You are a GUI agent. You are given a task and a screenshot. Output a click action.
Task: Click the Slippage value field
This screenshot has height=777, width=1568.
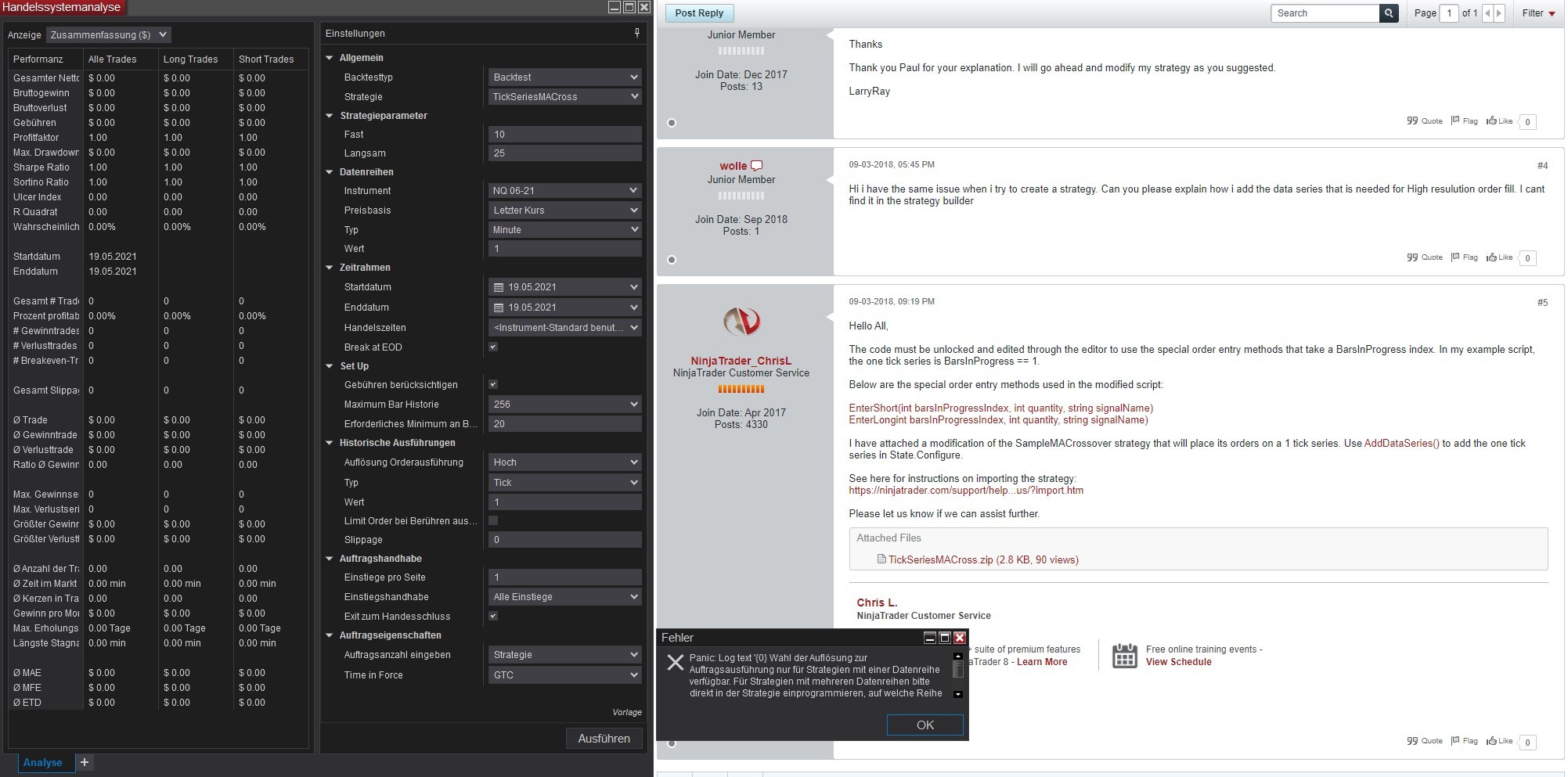pos(565,540)
